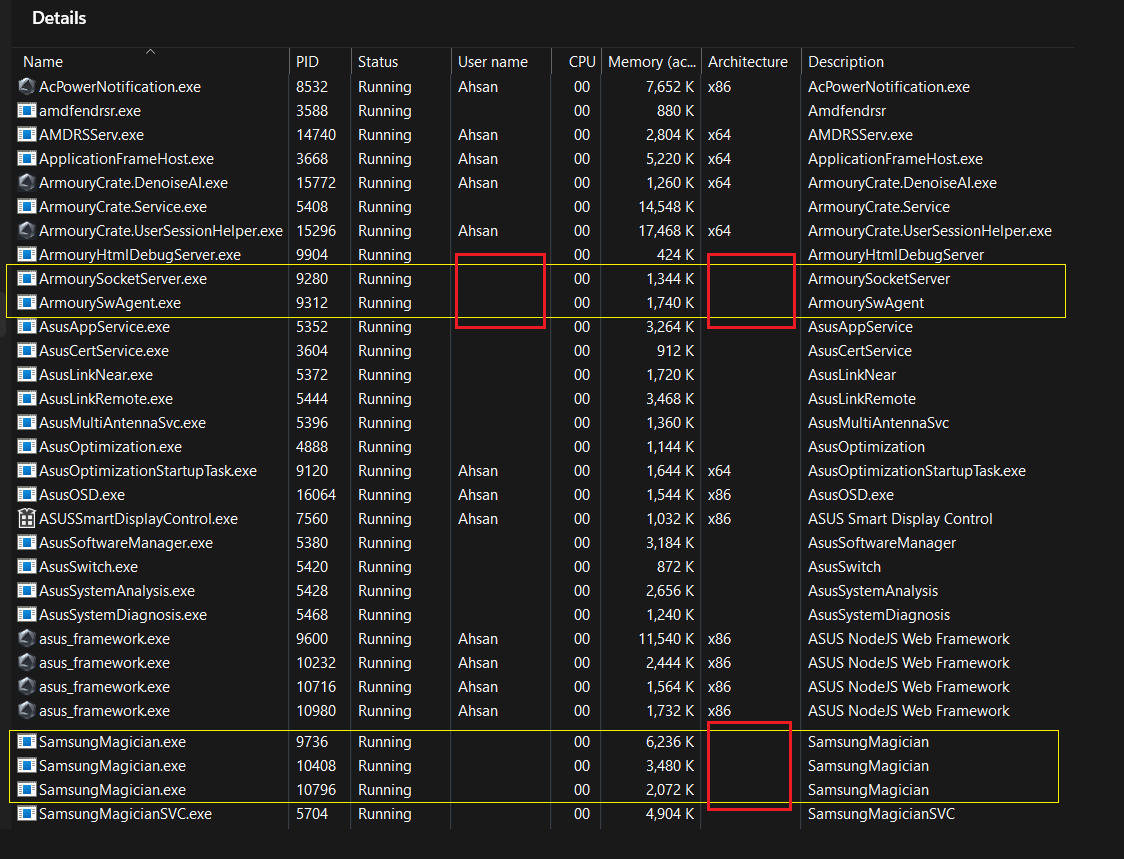Click the AsusSwitch.exe icon
The image size is (1124, 859).
coord(27,567)
